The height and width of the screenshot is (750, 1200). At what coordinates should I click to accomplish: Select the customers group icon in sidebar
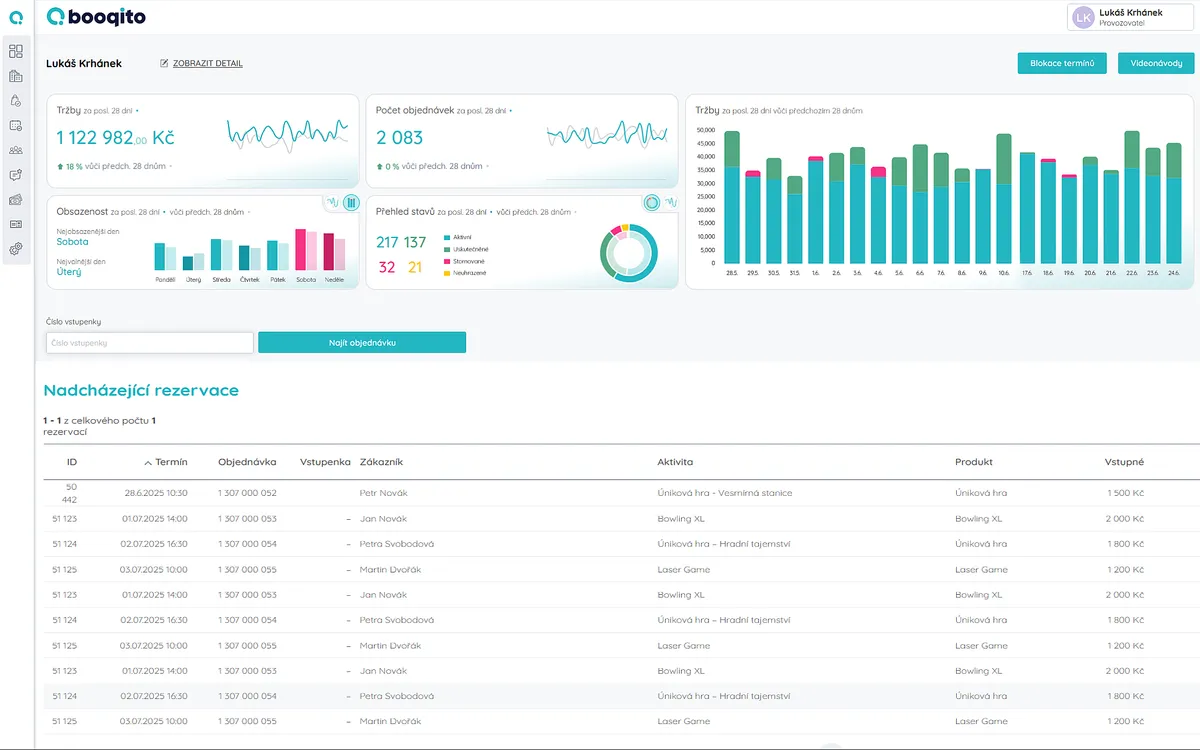[x=16, y=150]
